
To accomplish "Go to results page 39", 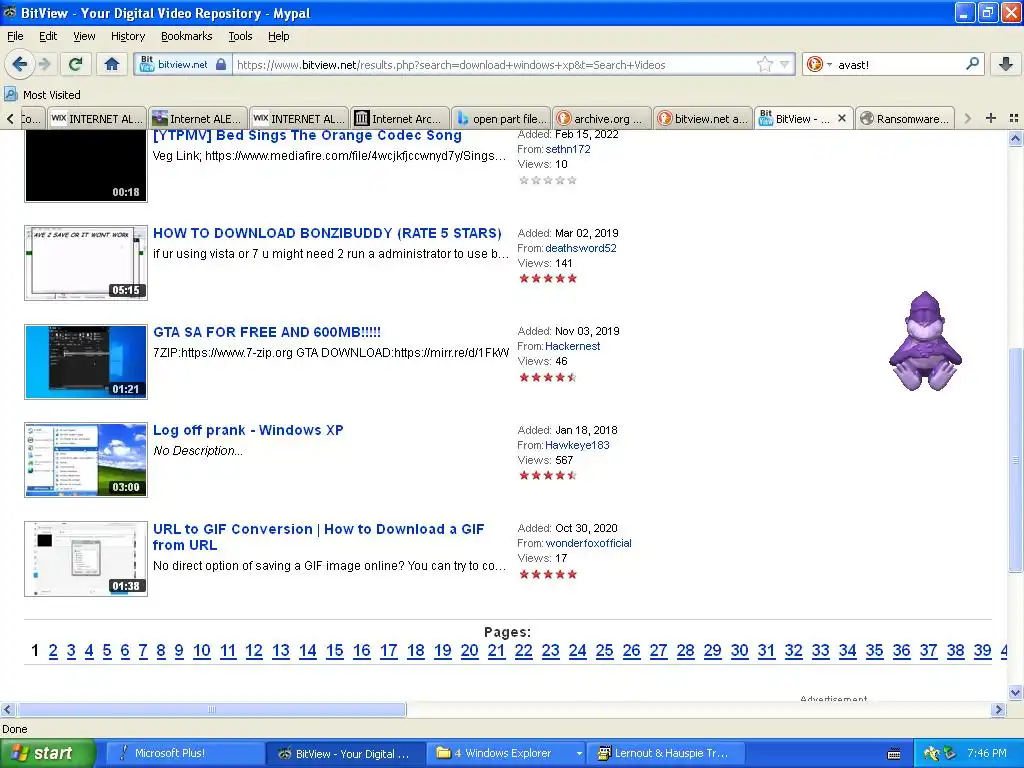I will (982, 650).
